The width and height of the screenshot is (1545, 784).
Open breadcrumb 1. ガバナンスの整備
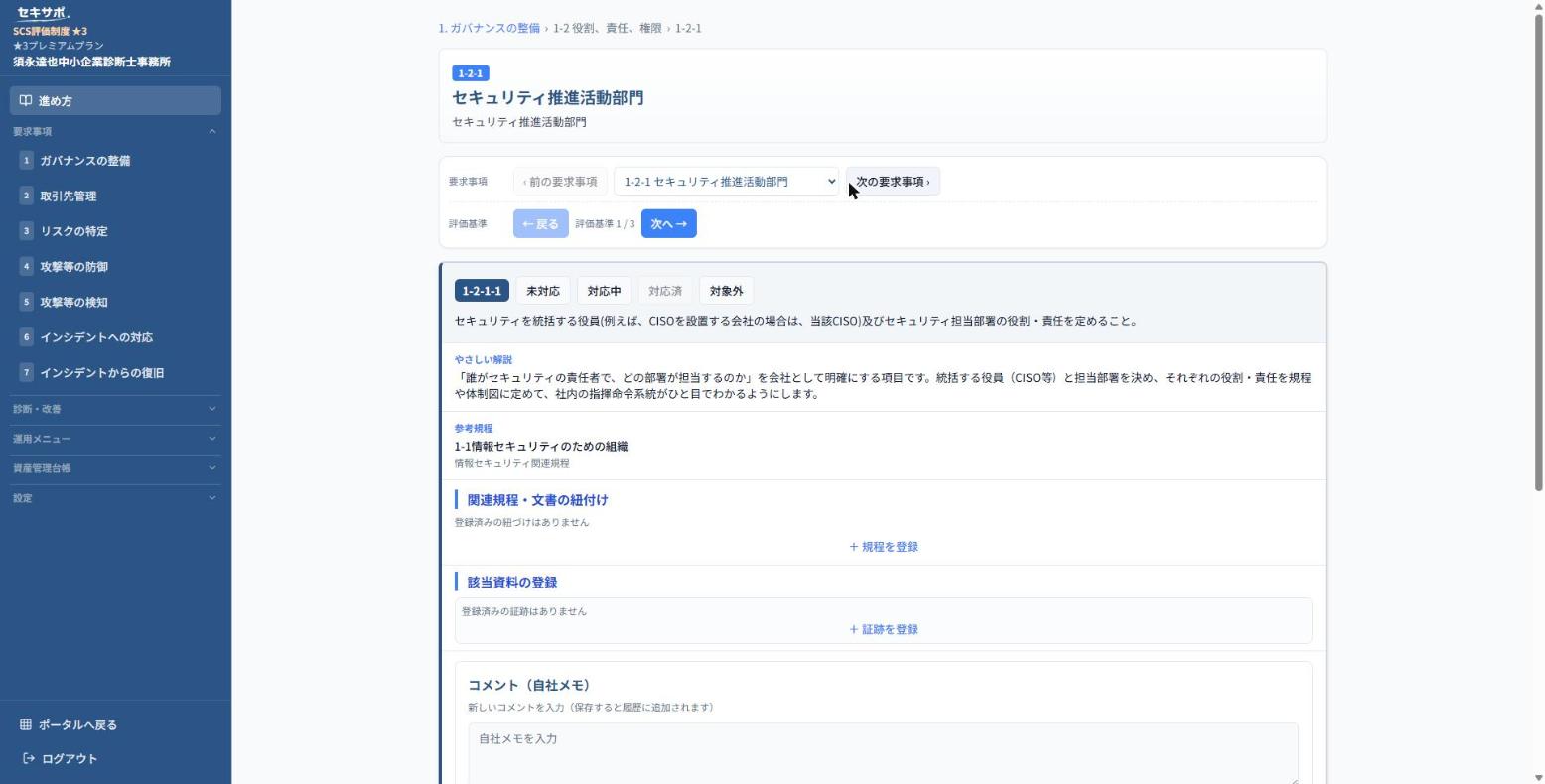tap(489, 28)
